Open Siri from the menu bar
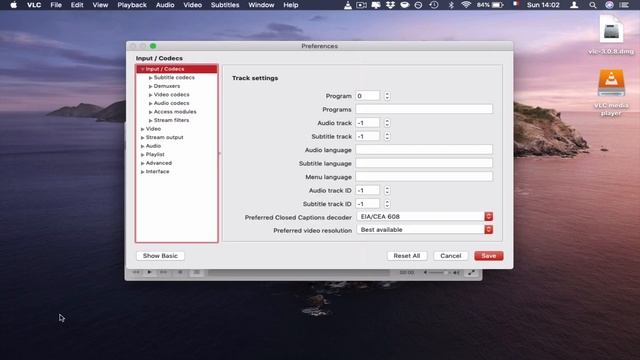 point(609,5)
